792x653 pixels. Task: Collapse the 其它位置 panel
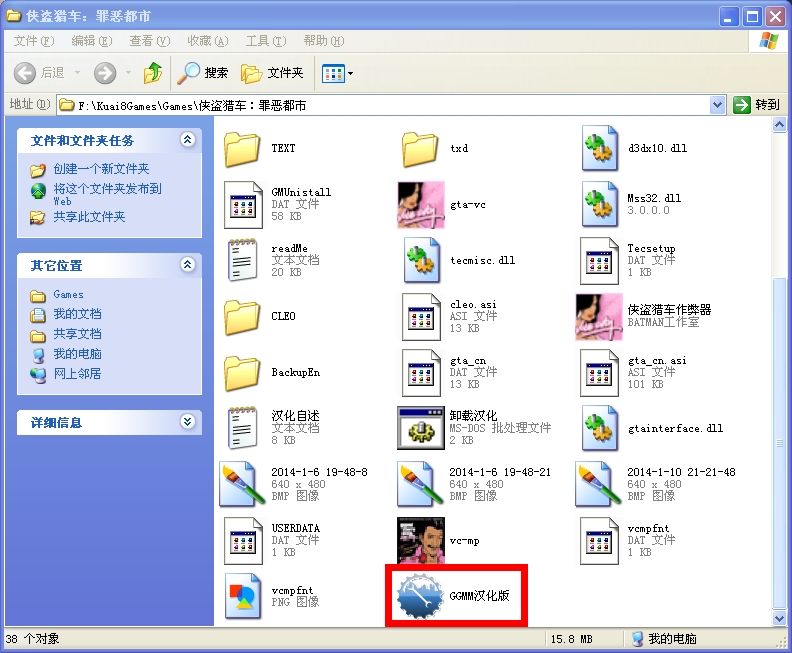(x=187, y=265)
